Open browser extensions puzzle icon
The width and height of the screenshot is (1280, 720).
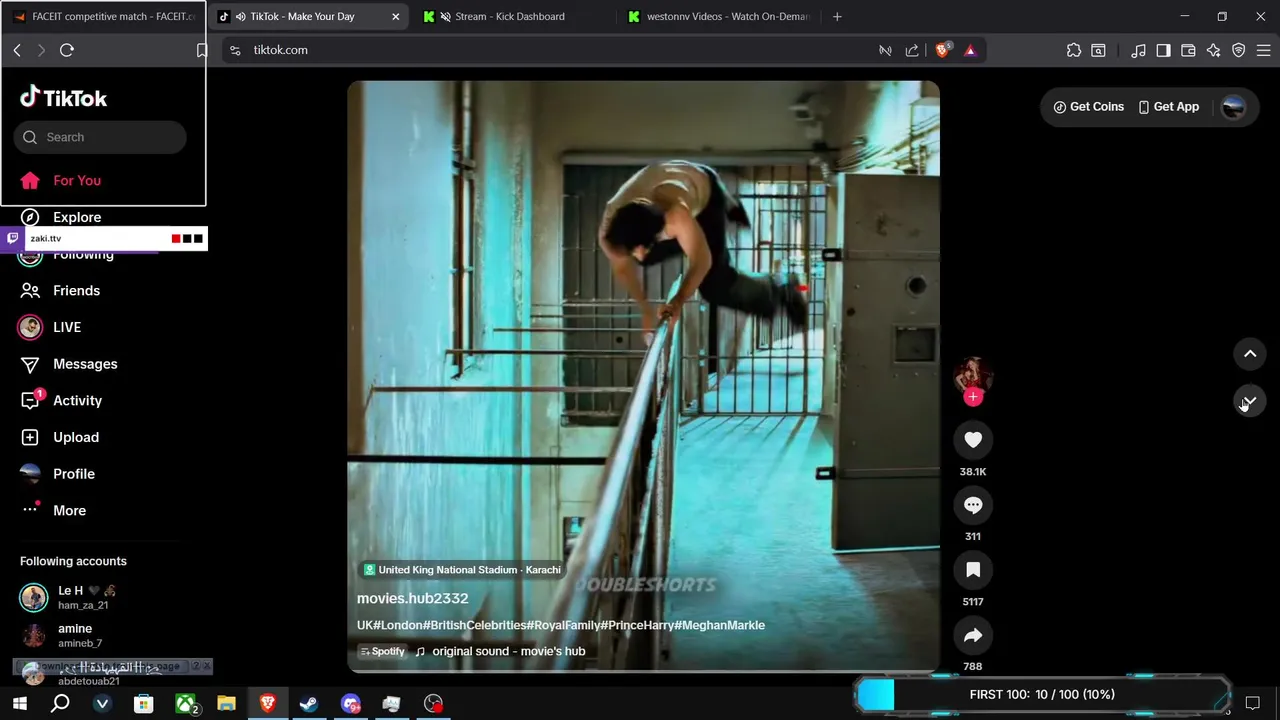[x=1074, y=50]
